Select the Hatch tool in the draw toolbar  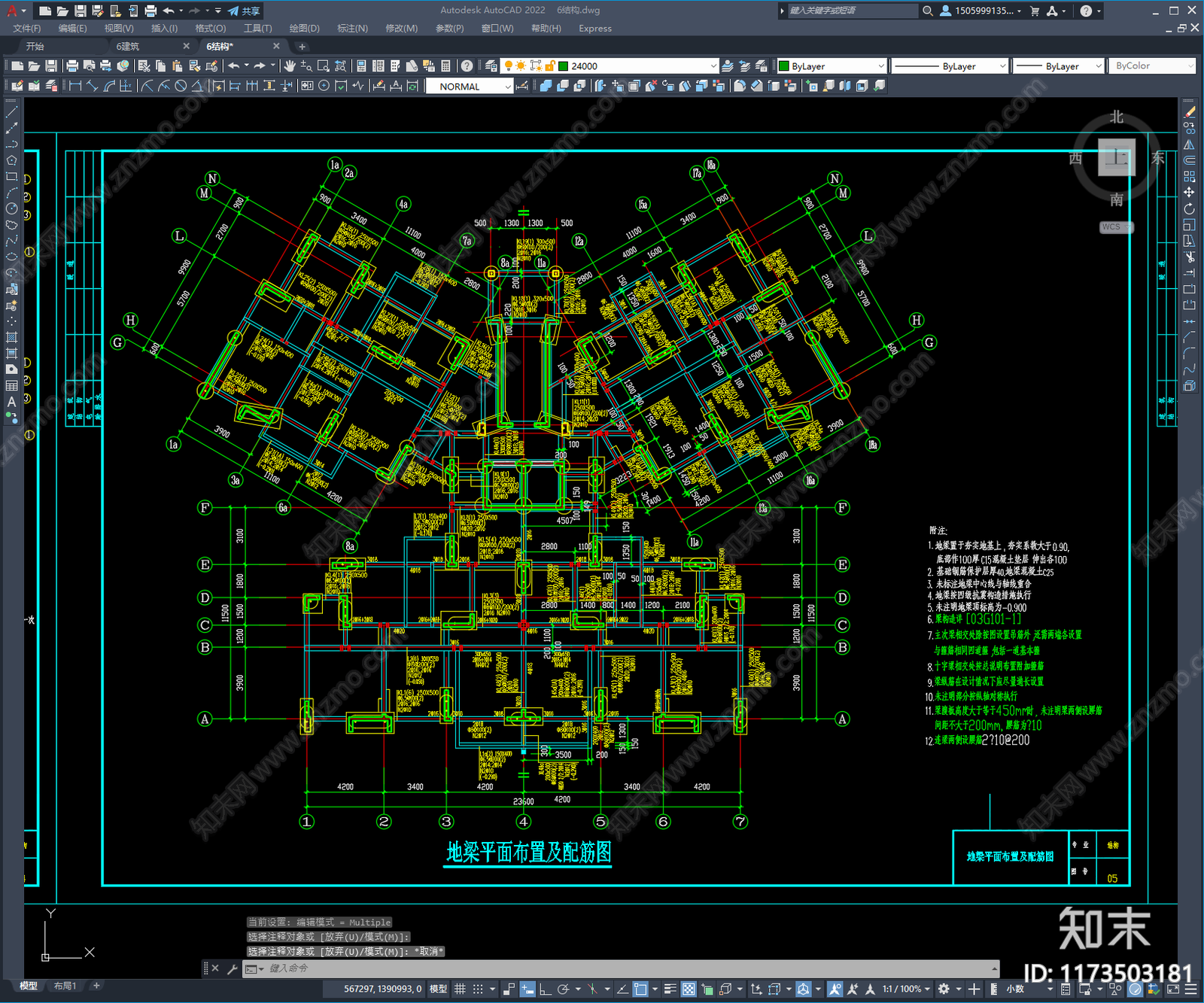(x=11, y=337)
